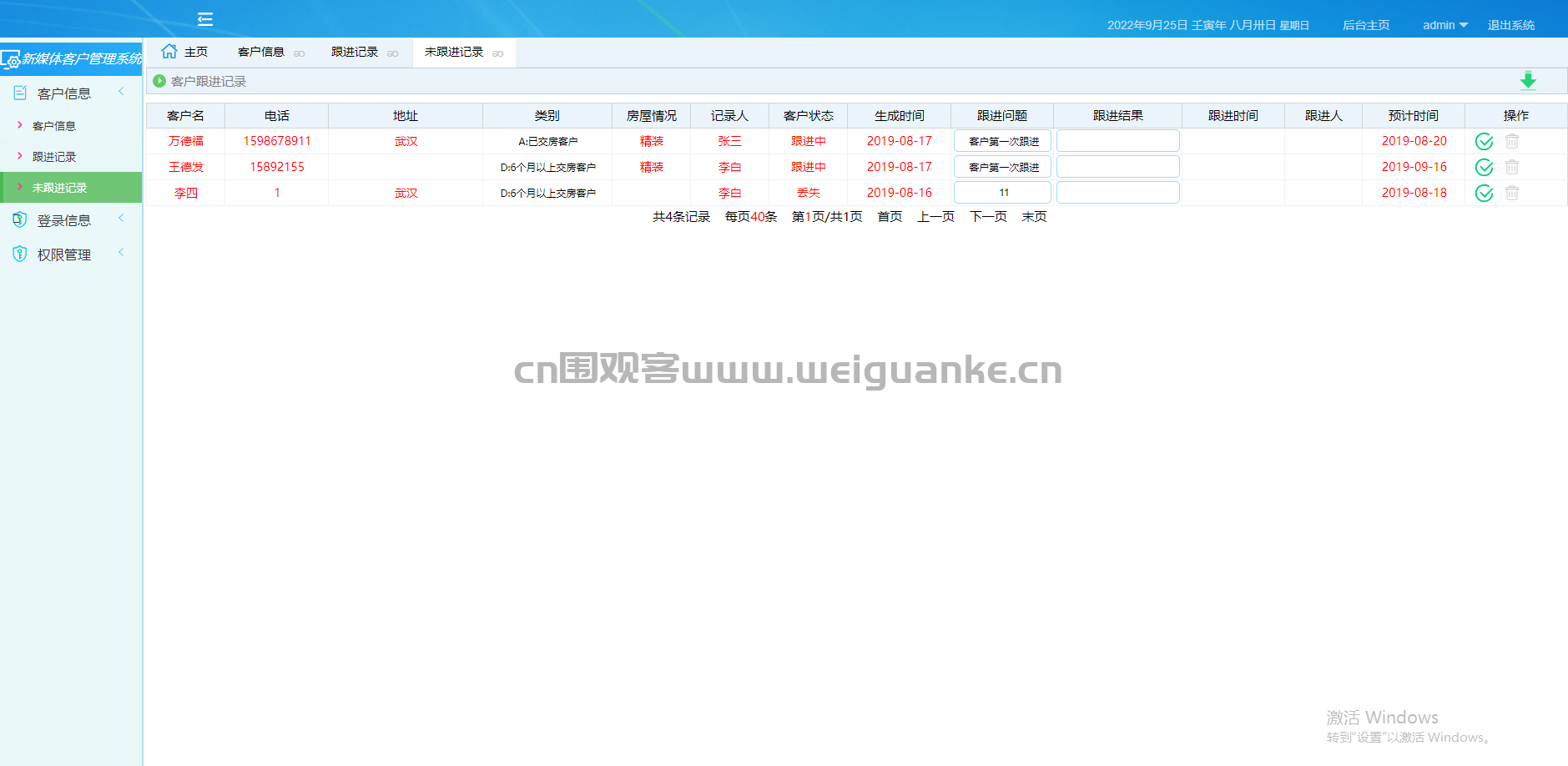The height and width of the screenshot is (766, 1568).
Task: Click customer name 万德福
Action: (186, 142)
